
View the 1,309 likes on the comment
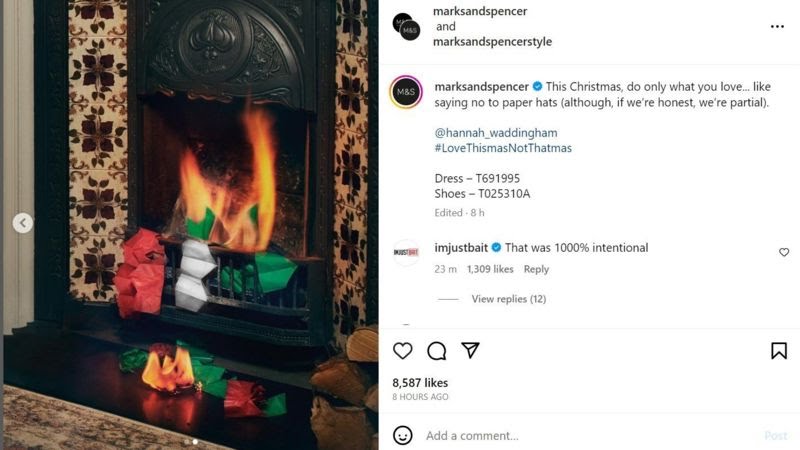(490, 269)
